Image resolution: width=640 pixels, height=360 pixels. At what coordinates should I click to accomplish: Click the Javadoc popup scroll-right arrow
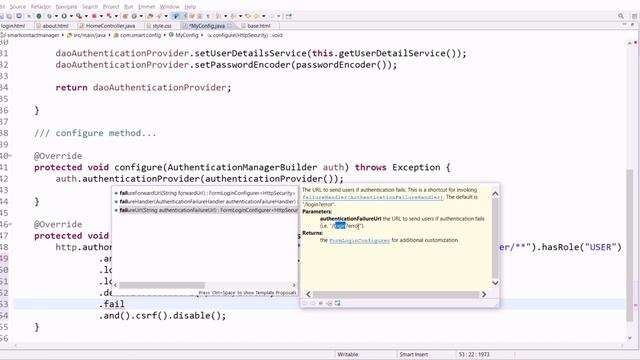[x=484, y=294]
